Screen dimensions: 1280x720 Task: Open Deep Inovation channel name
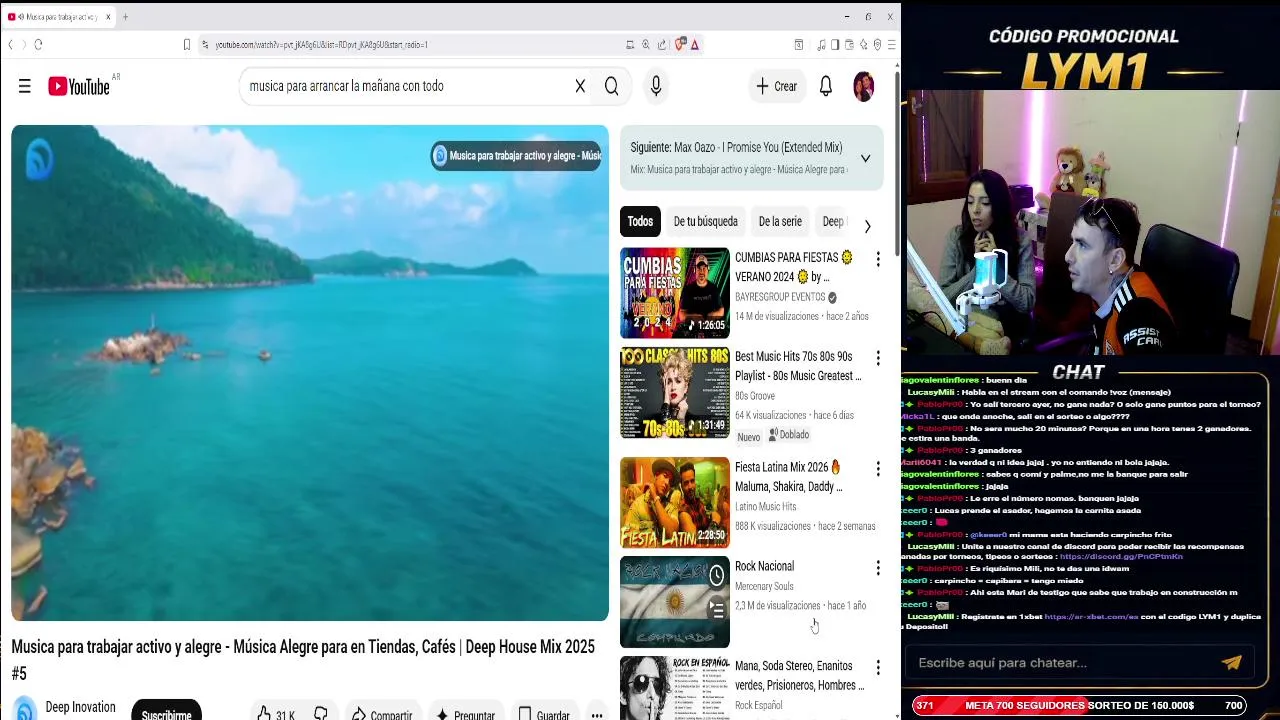[x=81, y=707]
